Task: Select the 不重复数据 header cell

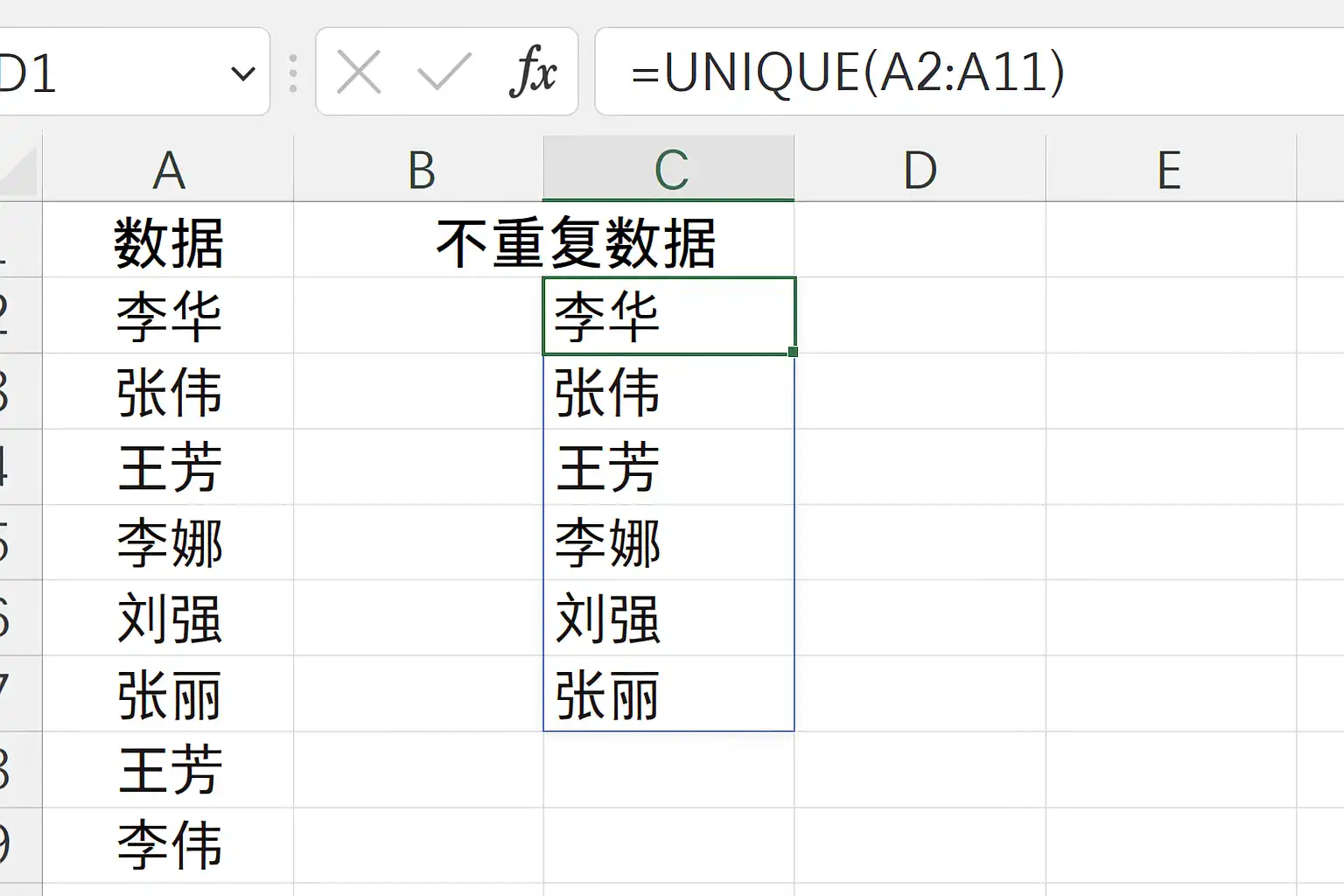Action: coord(577,243)
